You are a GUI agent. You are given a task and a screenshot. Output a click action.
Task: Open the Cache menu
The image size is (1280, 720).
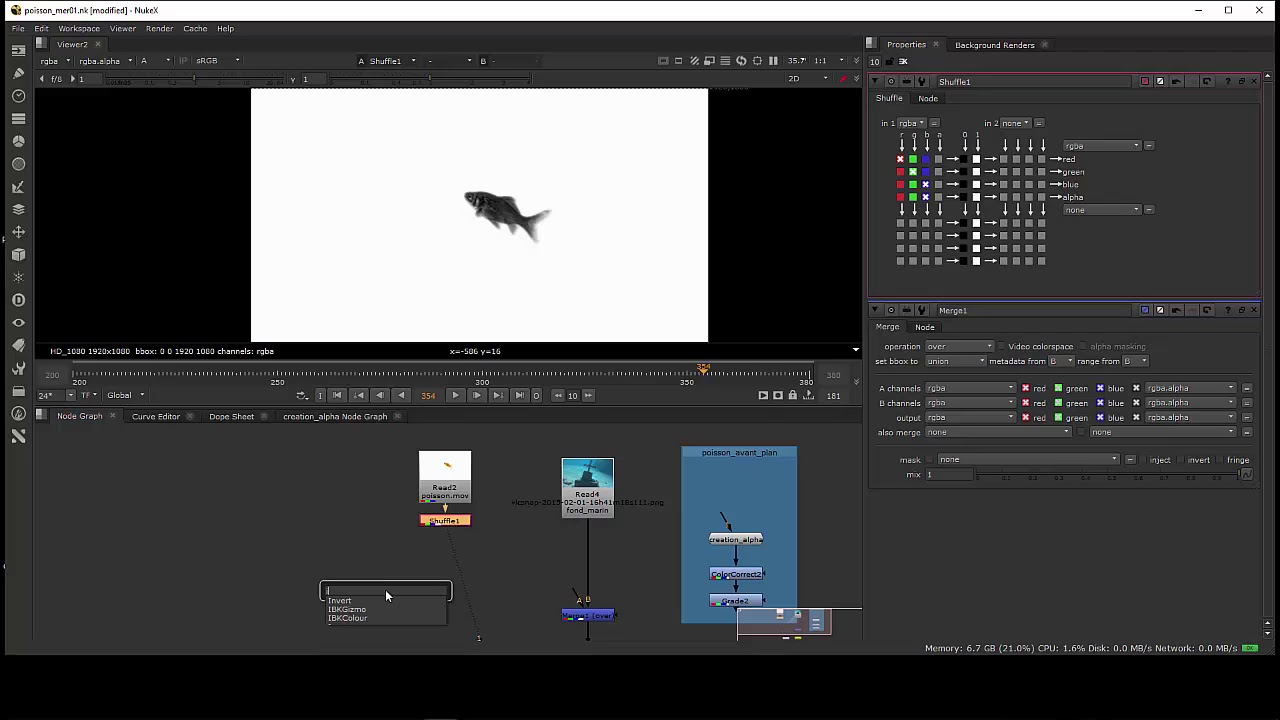click(195, 28)
